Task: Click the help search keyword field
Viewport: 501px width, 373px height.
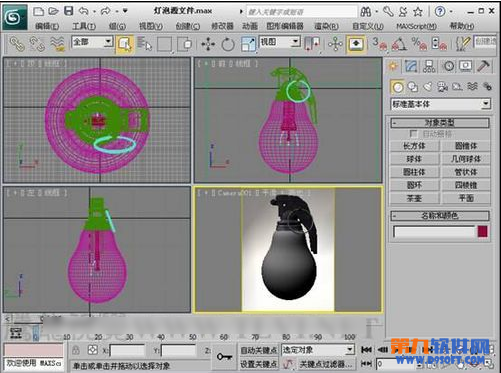Action: coord(301,12)
